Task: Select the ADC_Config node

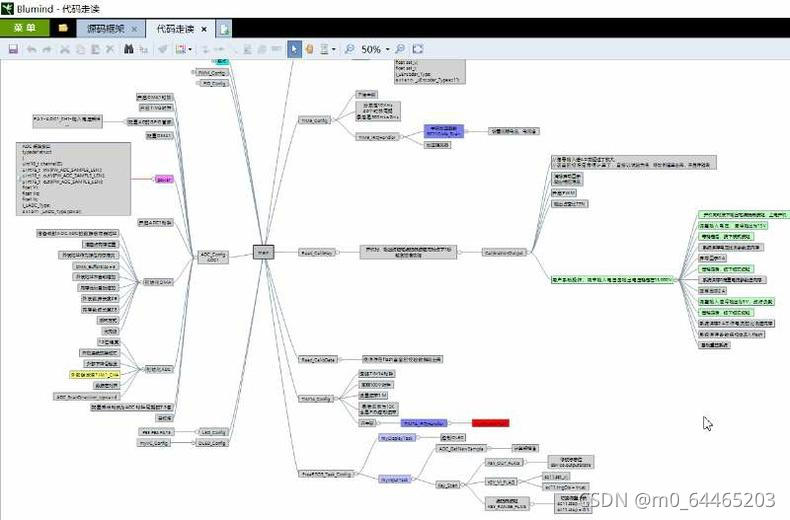Action: pos(213,257)
